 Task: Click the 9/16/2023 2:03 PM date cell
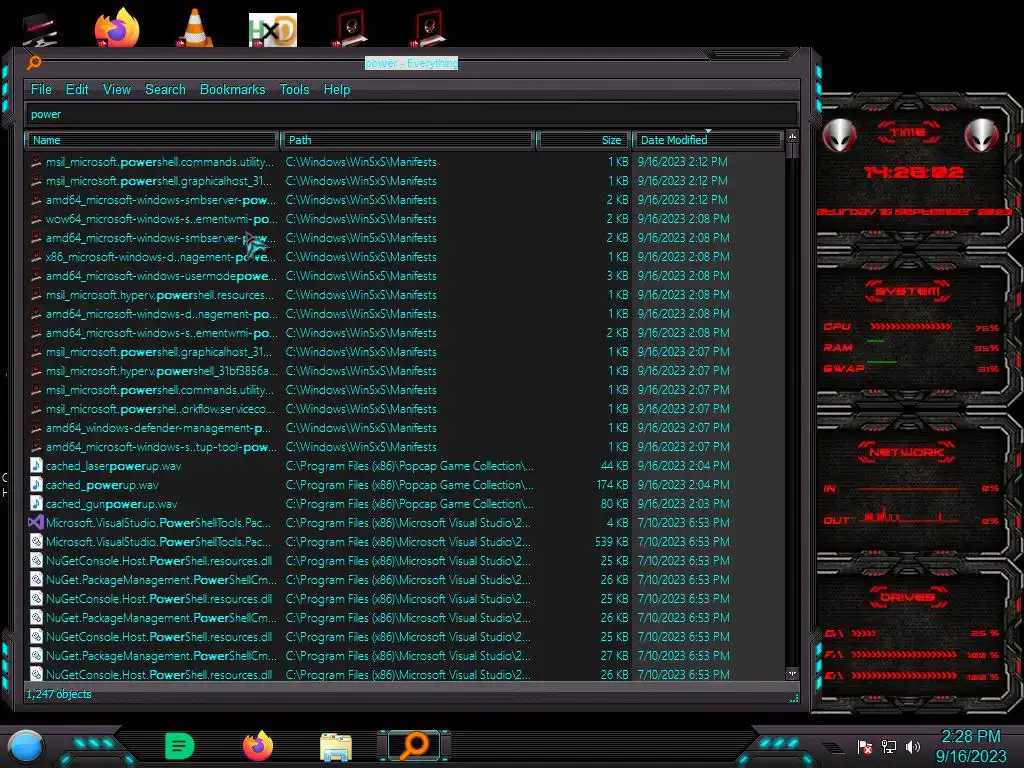[684, 504]
